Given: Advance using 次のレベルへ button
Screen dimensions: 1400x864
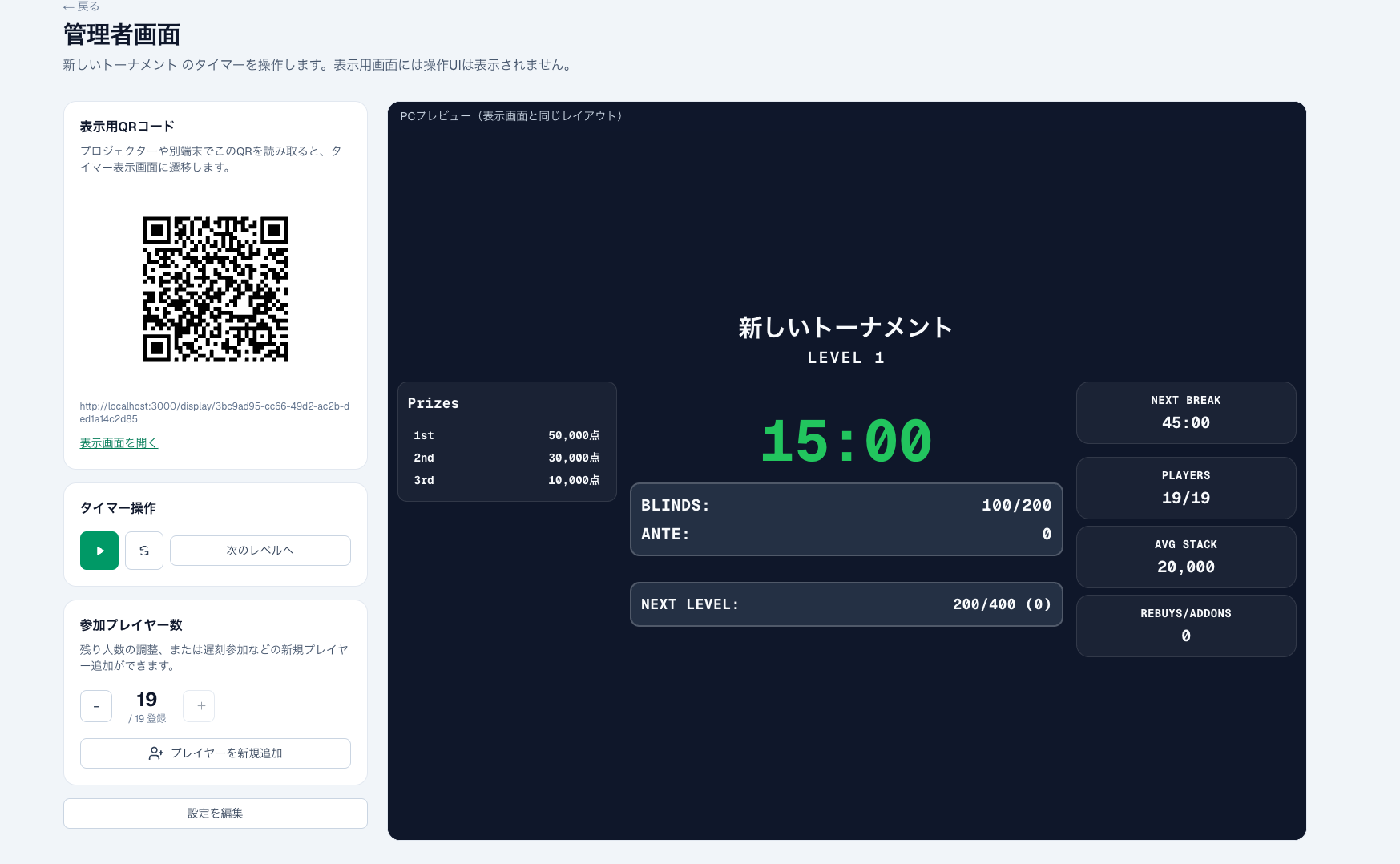Looking at the screenshot, I should (260, 551).
